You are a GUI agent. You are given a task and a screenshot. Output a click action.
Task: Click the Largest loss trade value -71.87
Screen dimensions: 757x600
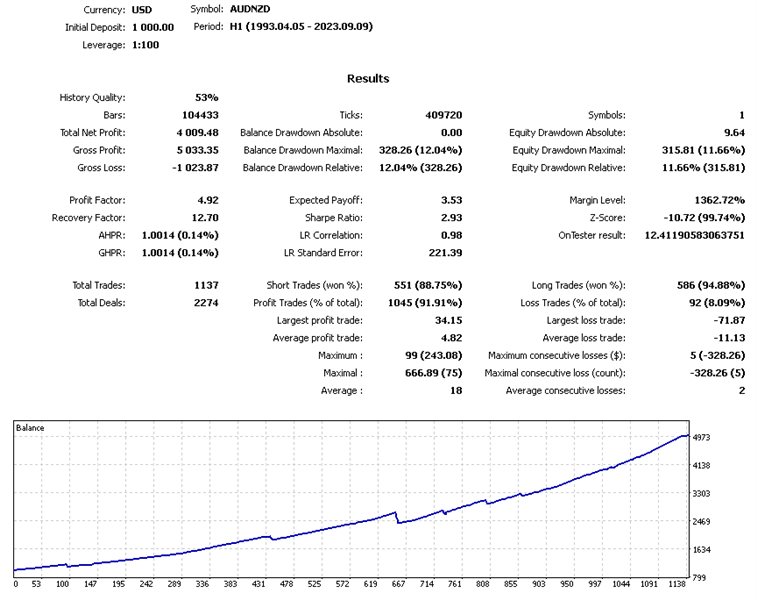pyautogui.click(x=729, y=321)
